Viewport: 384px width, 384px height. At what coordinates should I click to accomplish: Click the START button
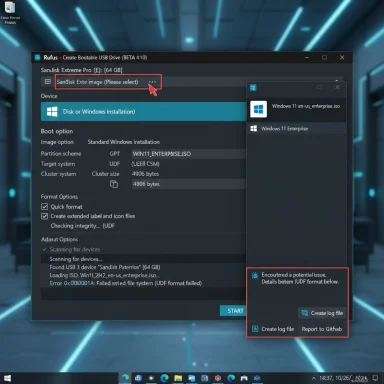233,311
